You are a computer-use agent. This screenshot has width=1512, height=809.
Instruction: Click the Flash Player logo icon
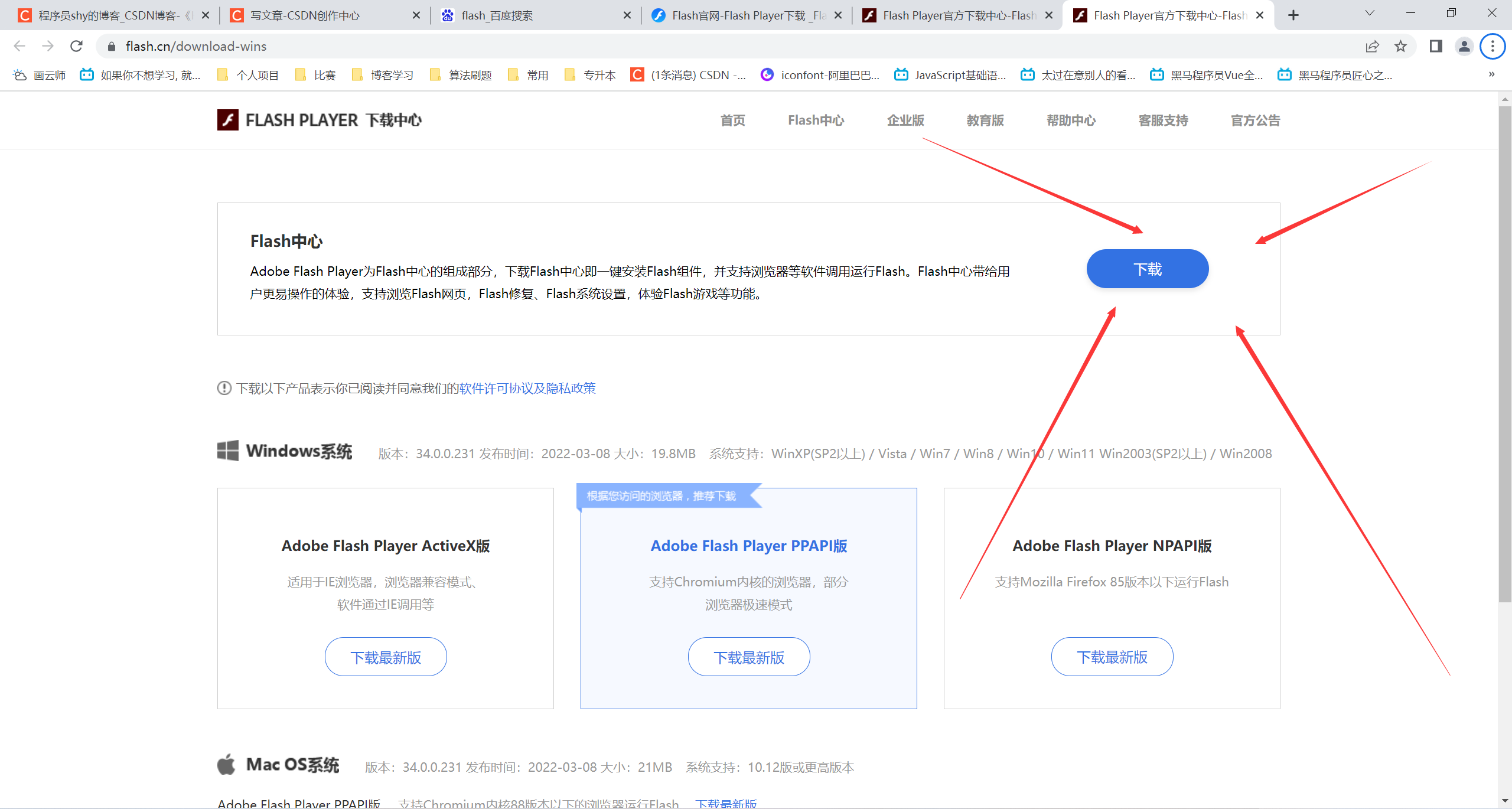[228, 120]
